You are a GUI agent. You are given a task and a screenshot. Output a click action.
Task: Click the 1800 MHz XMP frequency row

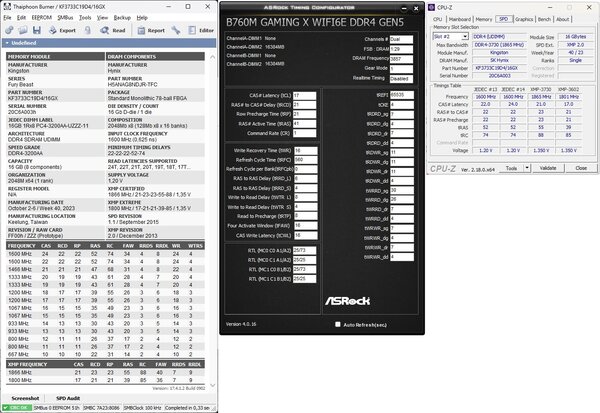click(x=106, y=380)
